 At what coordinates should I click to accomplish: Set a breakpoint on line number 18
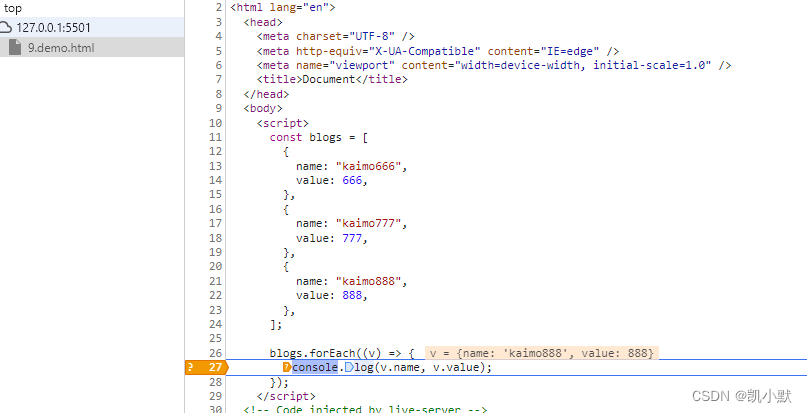tap(216, 238)
